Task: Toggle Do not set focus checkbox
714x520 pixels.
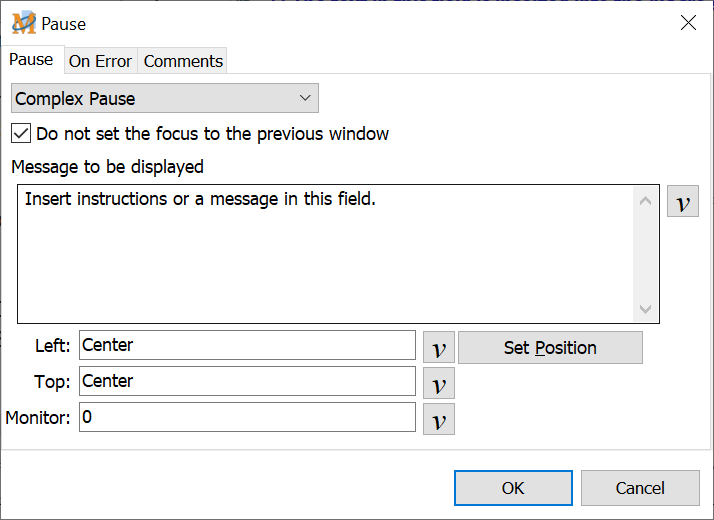Action: tap(21, 133)
